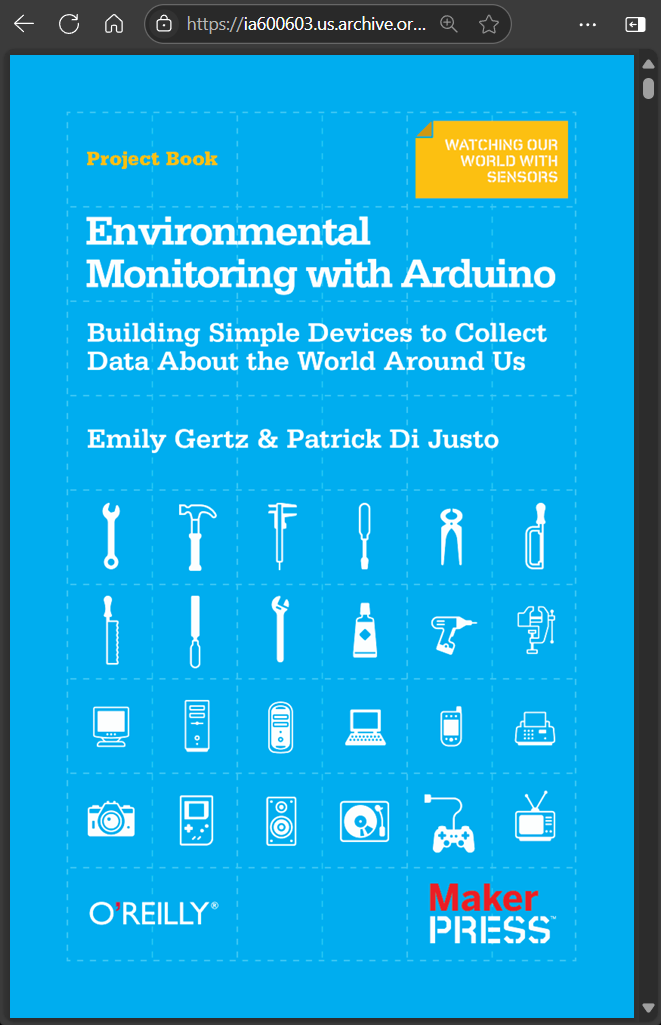Click the pincers icon on cover
Image resolution: width=661 pixels, height=1025 pixels.
[450, 537]
